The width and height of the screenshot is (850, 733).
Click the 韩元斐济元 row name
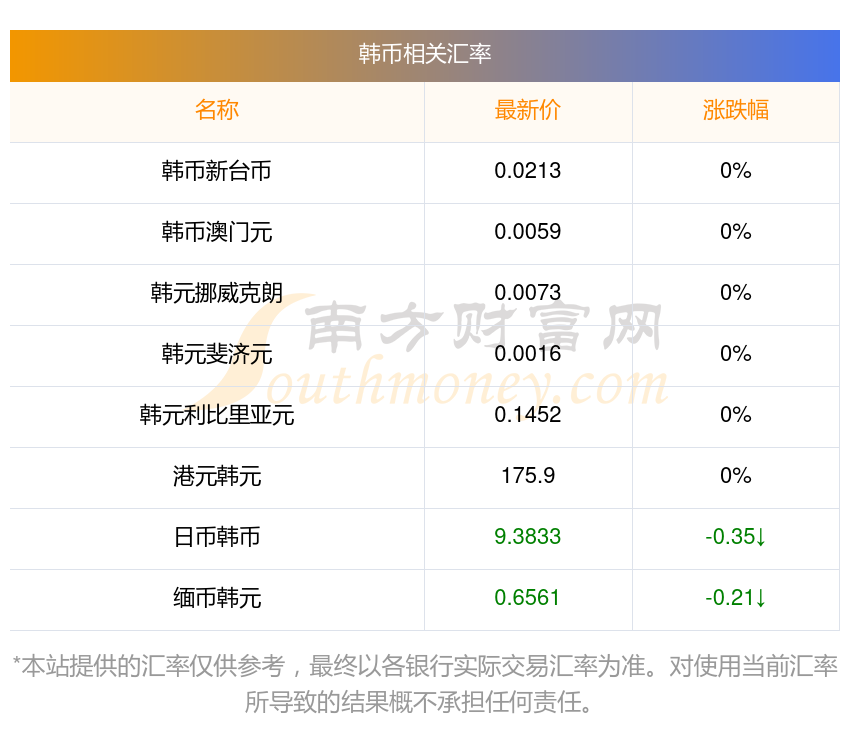pyautogui.click(x=217, y=354)
